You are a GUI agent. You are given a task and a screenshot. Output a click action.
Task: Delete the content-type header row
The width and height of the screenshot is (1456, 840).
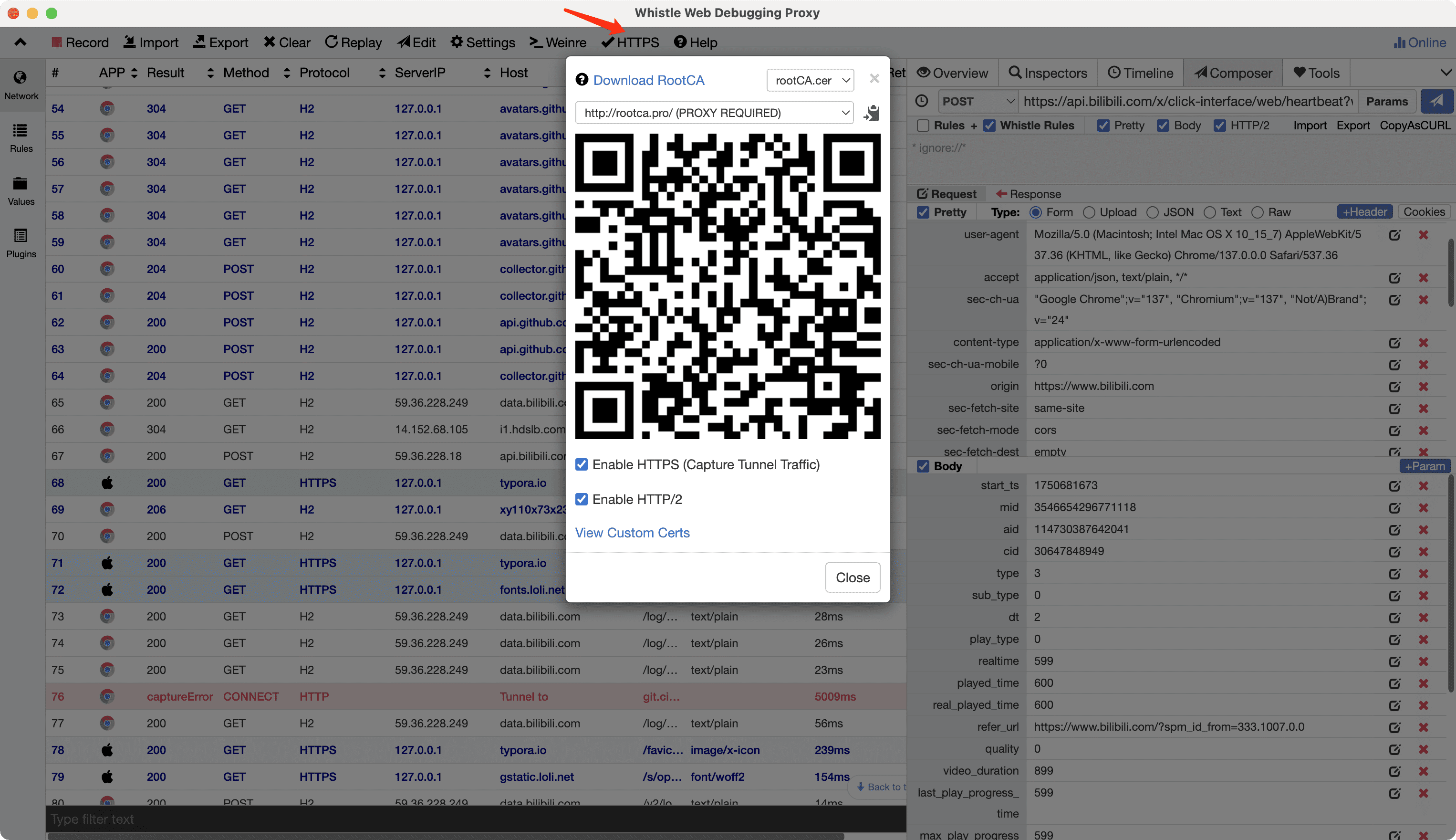[1423, 343]
